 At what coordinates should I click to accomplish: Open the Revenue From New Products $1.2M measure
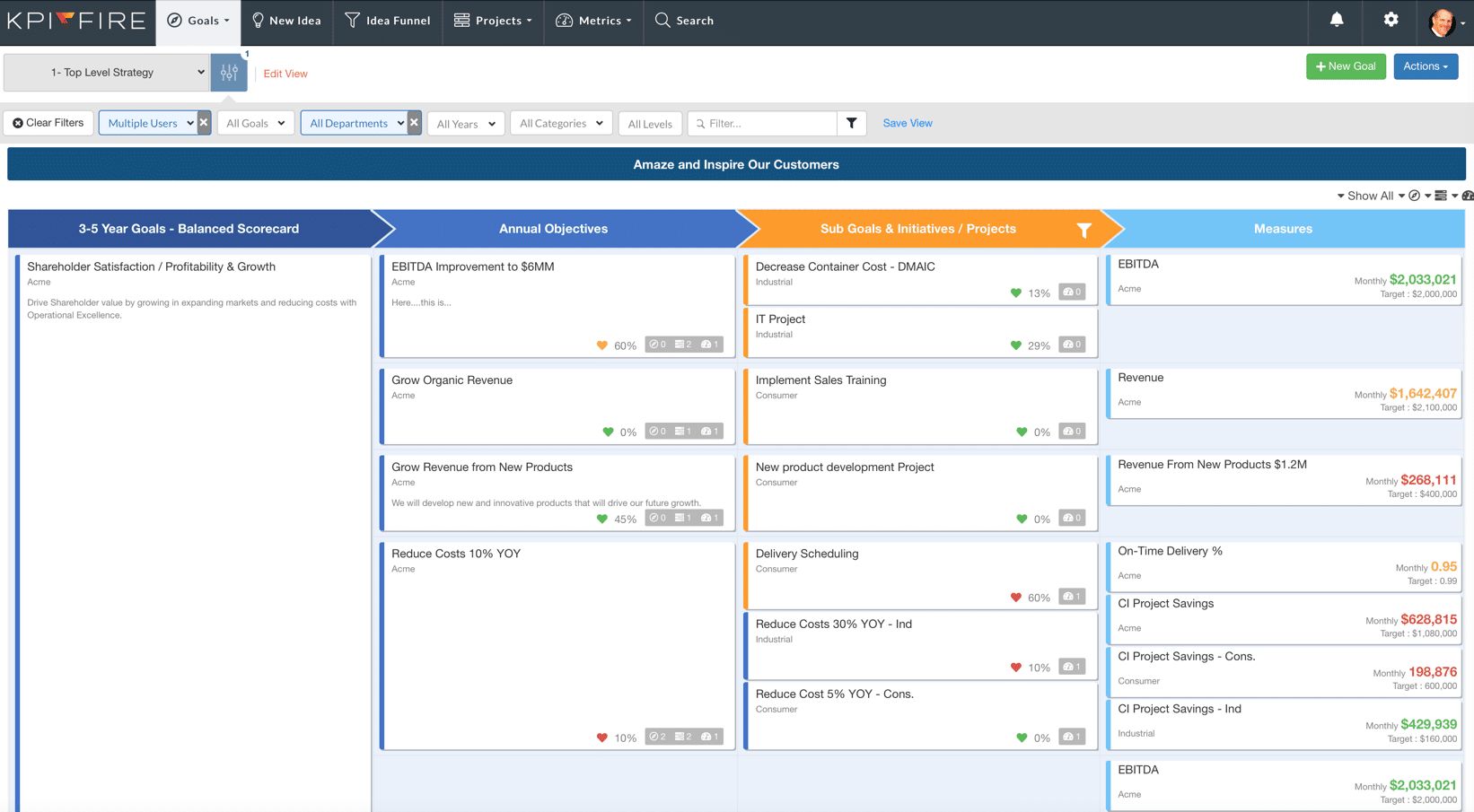point(1284,480)
